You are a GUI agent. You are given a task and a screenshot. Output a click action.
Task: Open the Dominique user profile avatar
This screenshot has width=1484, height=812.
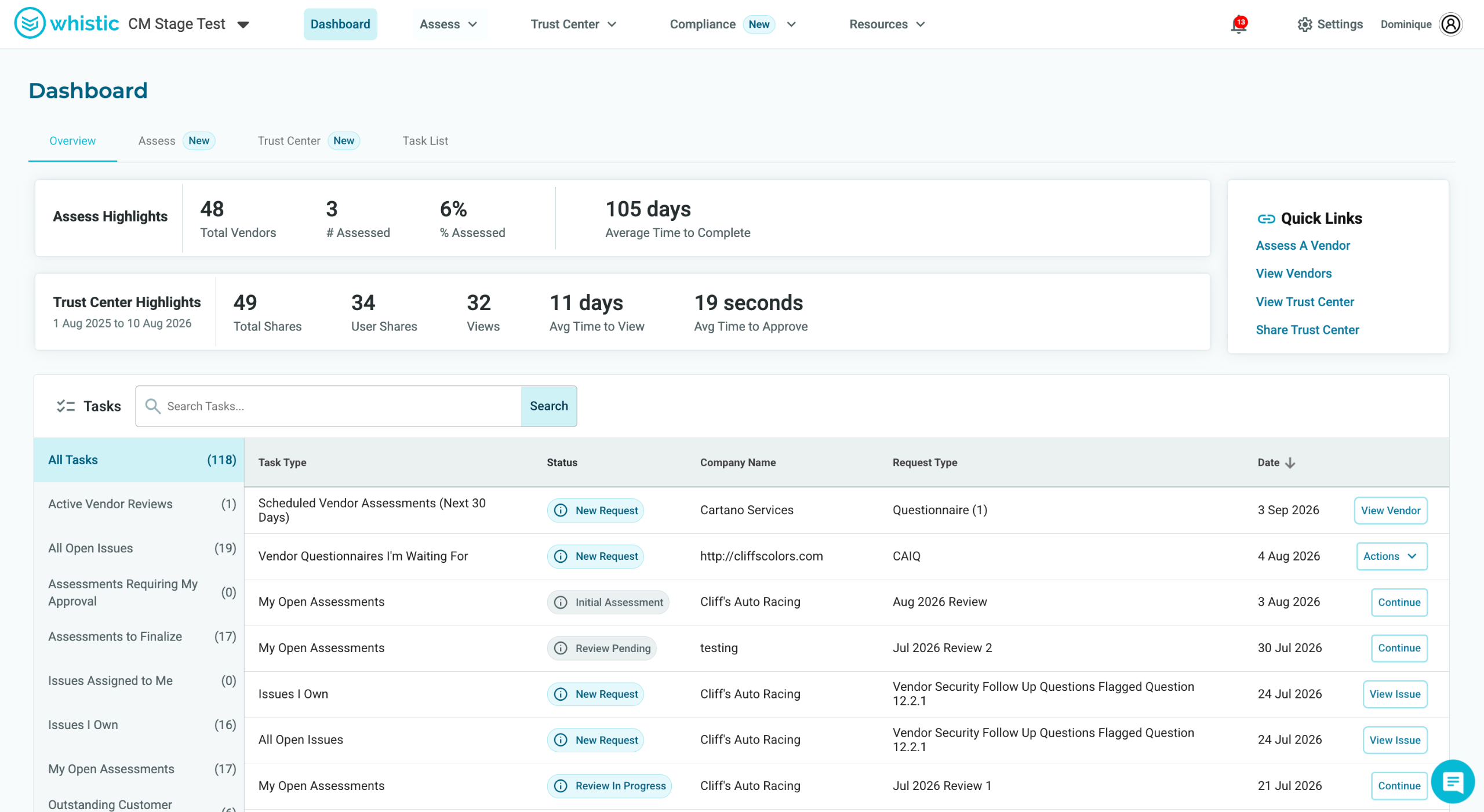1450,24
